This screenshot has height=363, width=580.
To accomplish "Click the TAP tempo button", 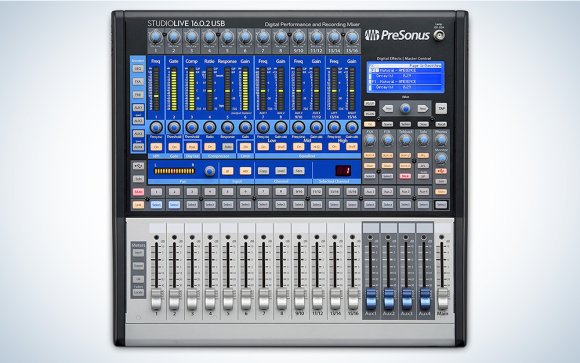I will 441,108.
